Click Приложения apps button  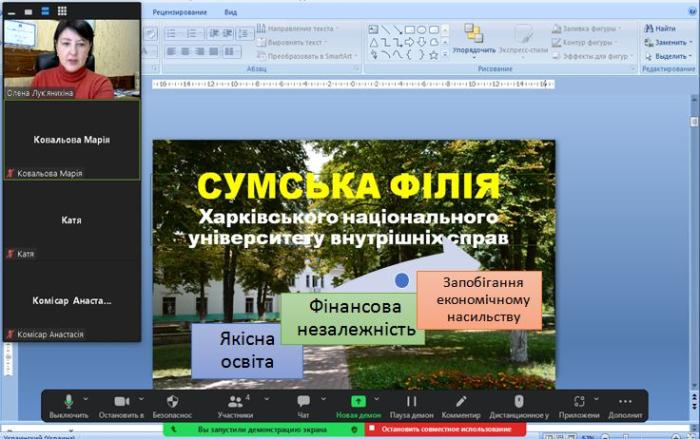click(x=579, y=402)
